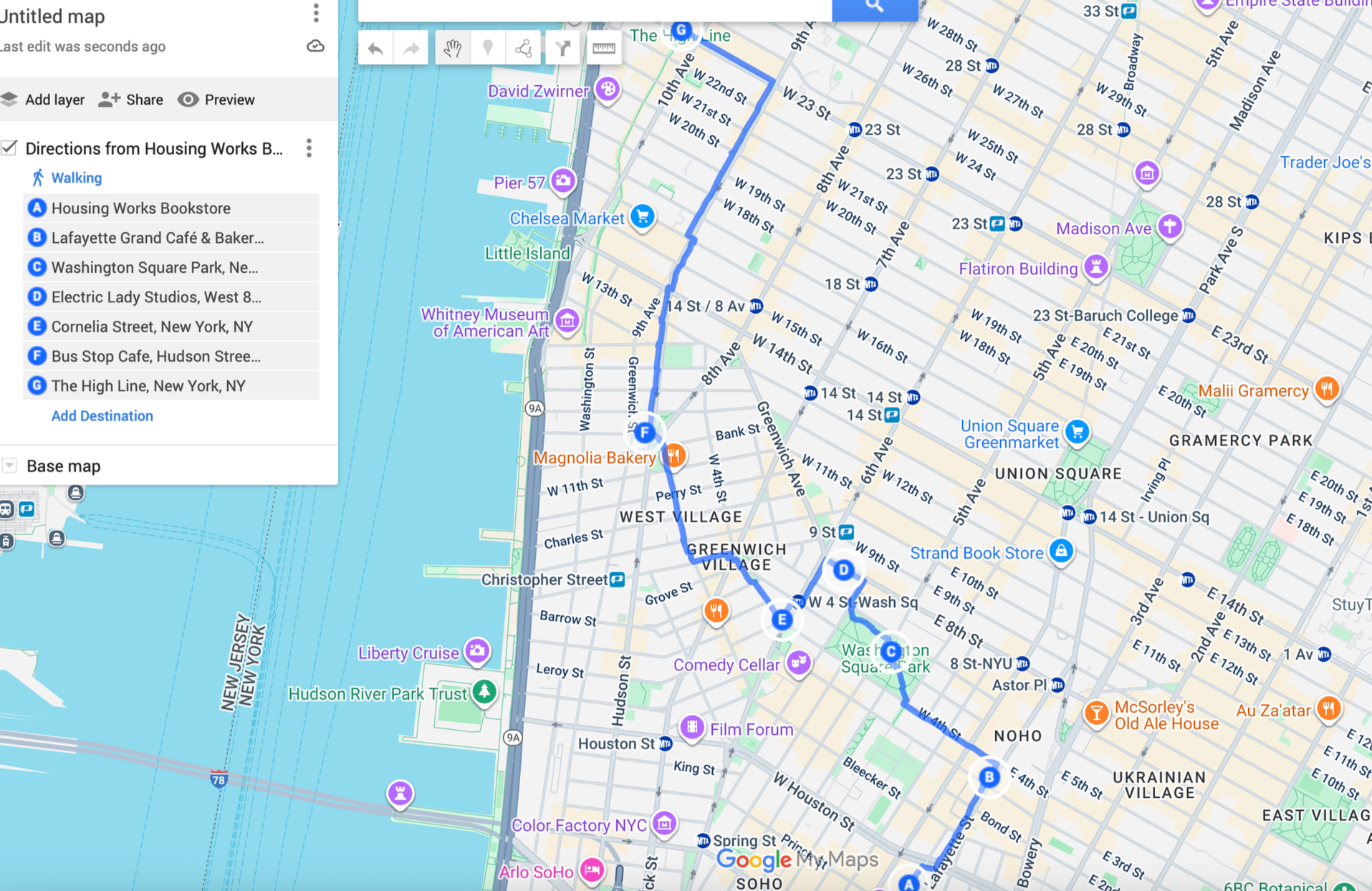Select Electric Lady Studios destination row
Viewport: 1372px width, 891px height.
click(x=171, y=297)
